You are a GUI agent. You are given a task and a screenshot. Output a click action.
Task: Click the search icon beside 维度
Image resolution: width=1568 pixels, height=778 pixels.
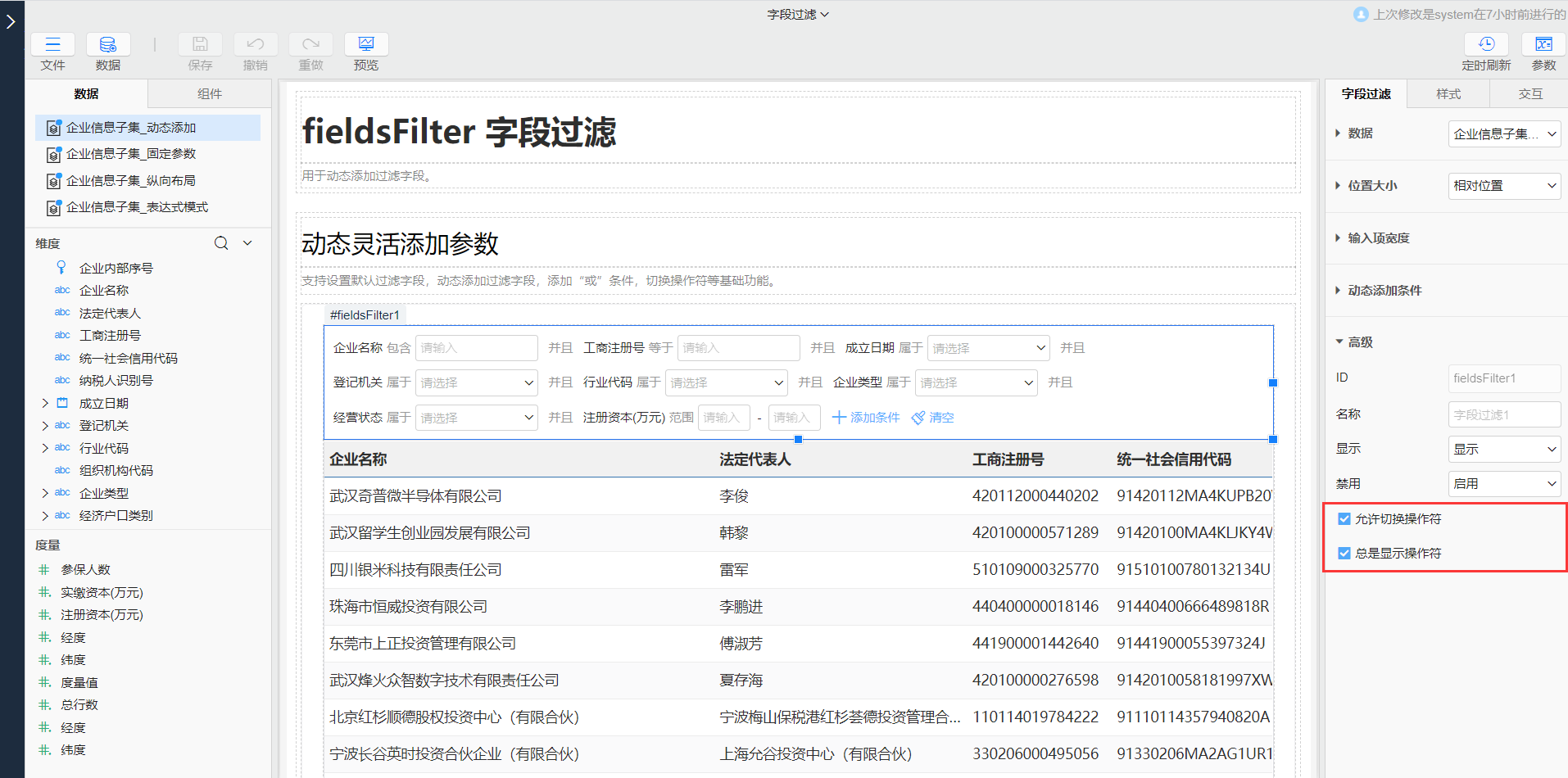pyautogui.click(x=221, y=243)
